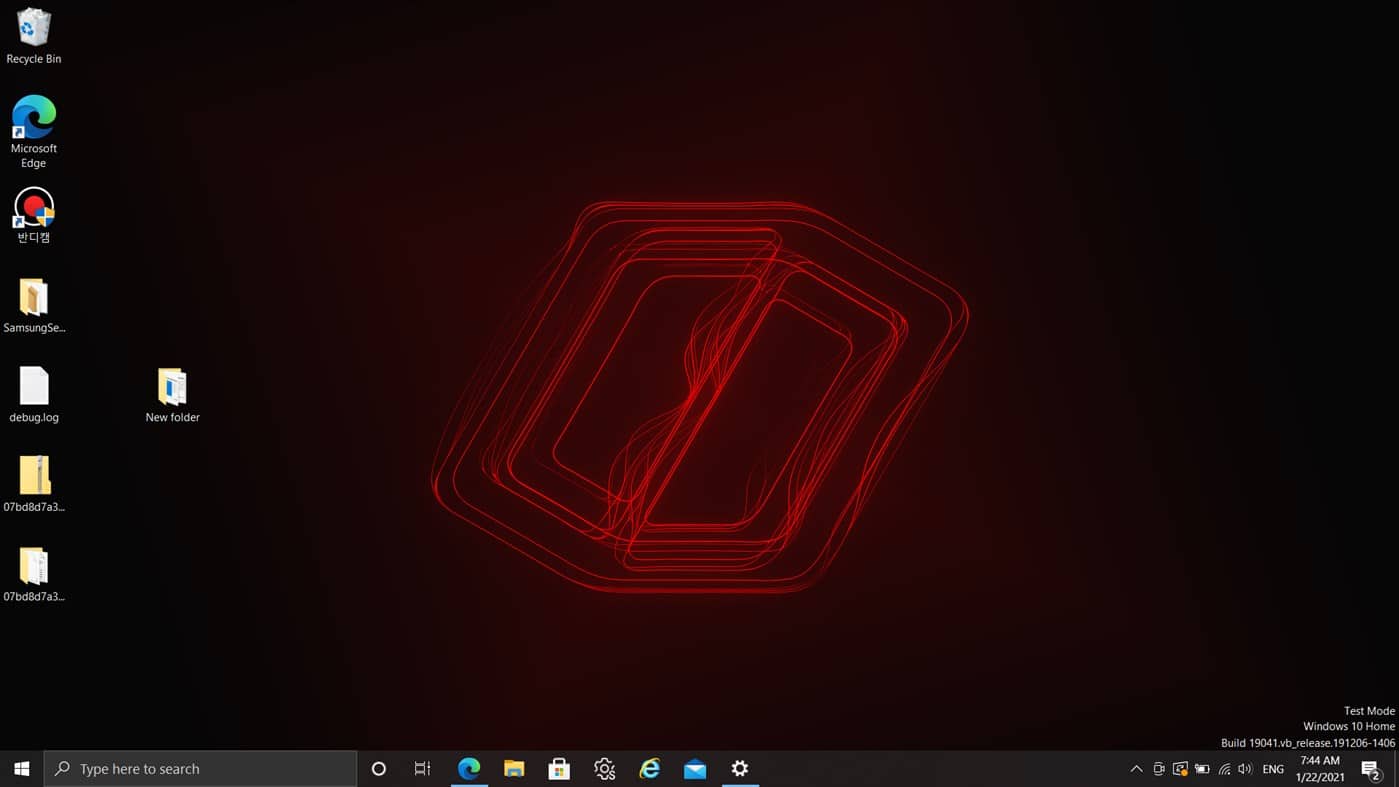The image size is (1399, 787).
Task: Open the Action Center notifications
Action: pos(1371,769)
